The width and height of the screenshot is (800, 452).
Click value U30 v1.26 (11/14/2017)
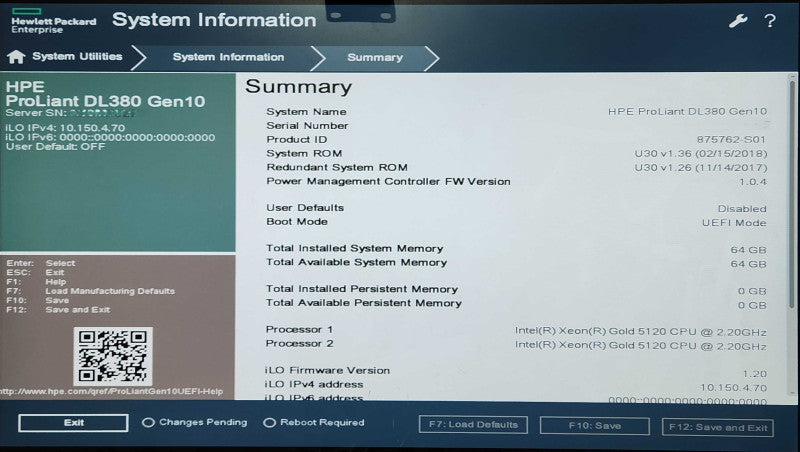click(701, 167)
